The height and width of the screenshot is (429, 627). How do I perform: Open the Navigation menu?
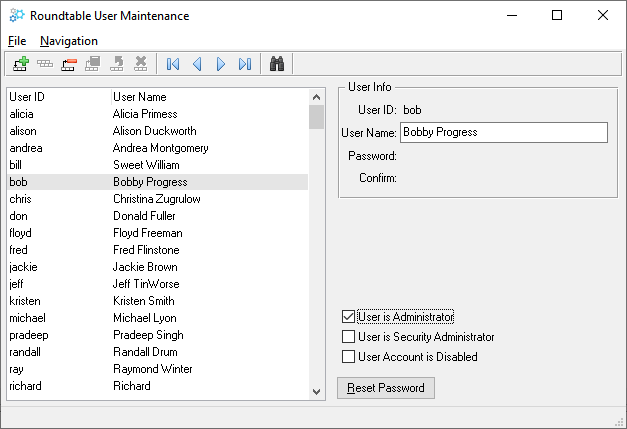pyautogui.click(x=69, y=41)
